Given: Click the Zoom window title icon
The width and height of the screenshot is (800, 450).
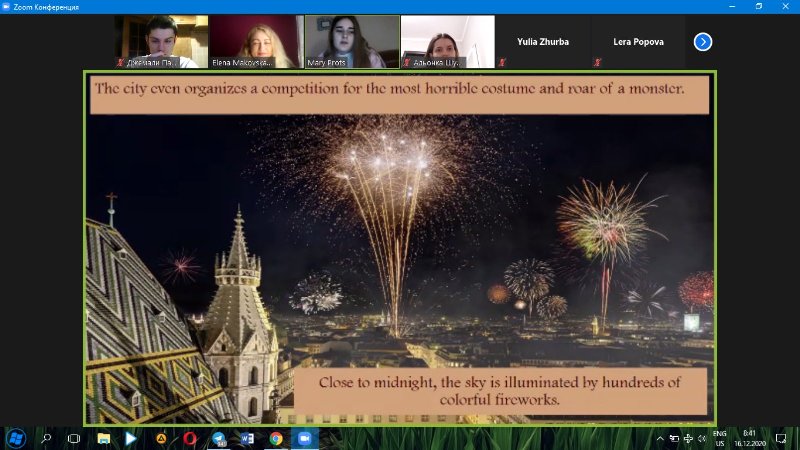Looking at the screenshot, I should pyautogui.click(x=6, y=7).
